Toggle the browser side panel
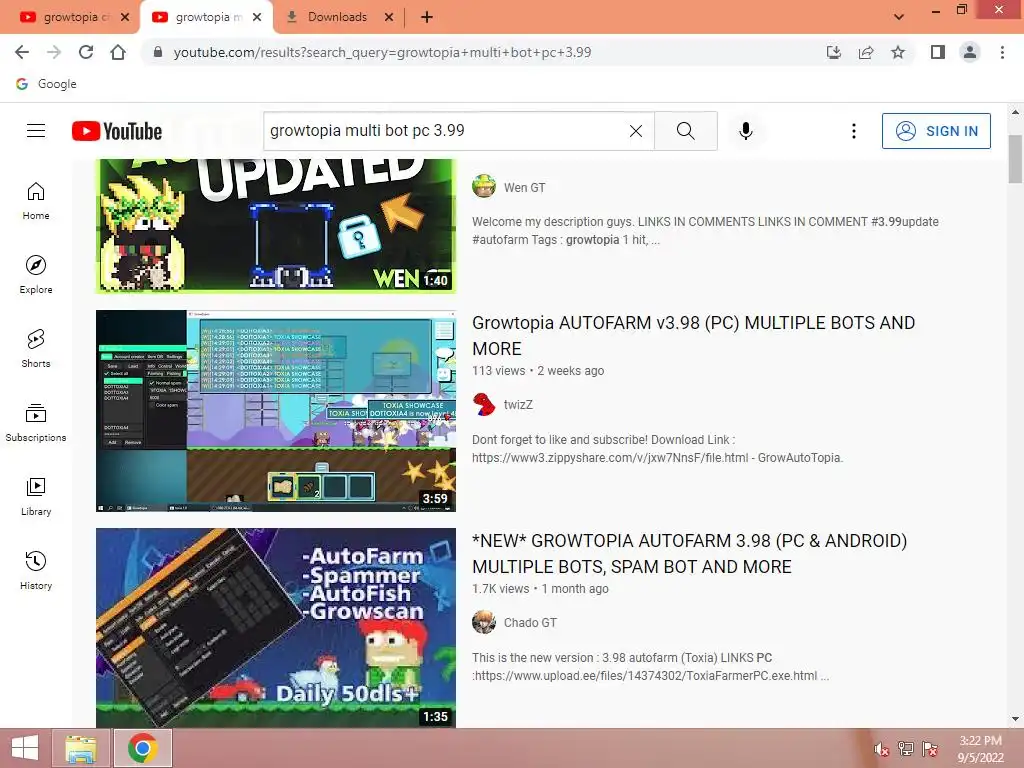Viewport: 1024px width, 768px height. 938,52
